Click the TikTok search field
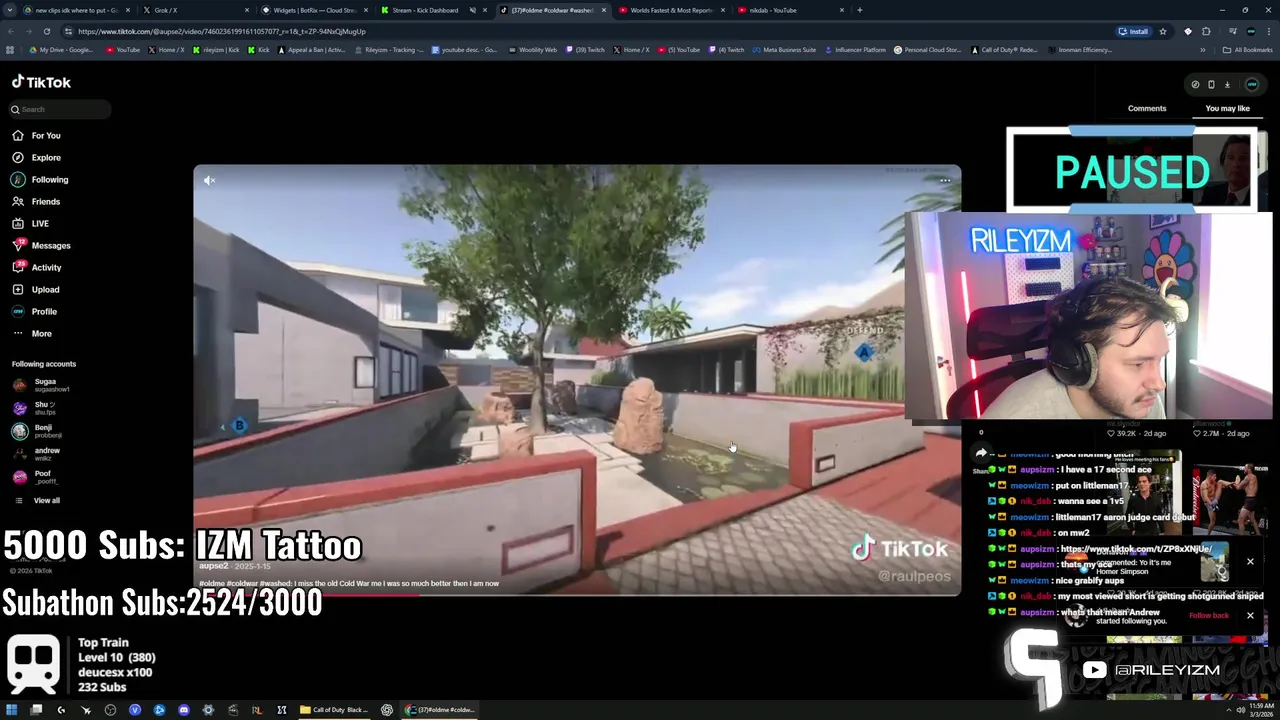Viewport: 1280px width, 720px height. pos(60,109)
